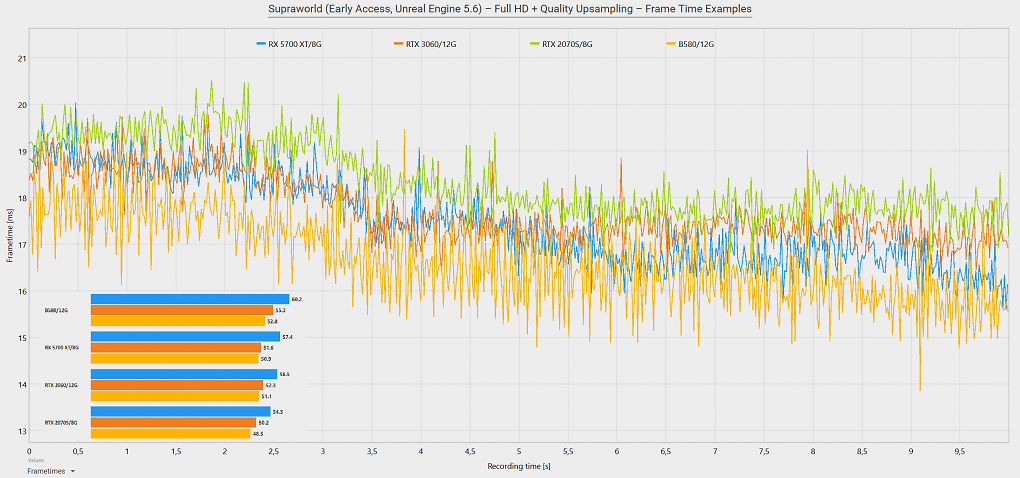
Task: Click the B580 frametime dip near 9 seconds
Action: 920,389
